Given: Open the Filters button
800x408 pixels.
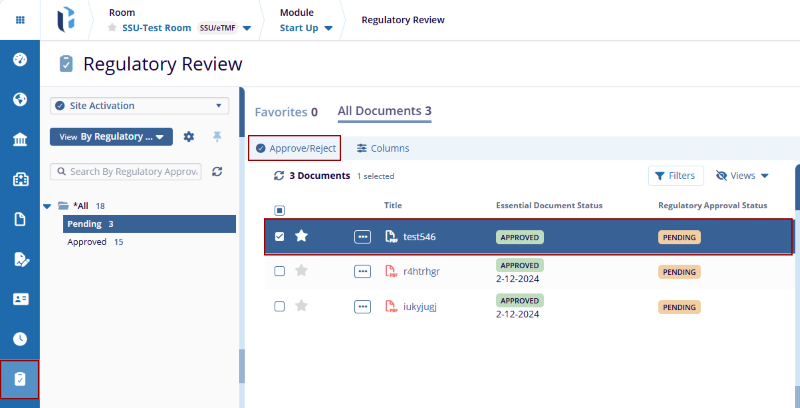Looking at the screenshot, I should [x=675, y=176].
